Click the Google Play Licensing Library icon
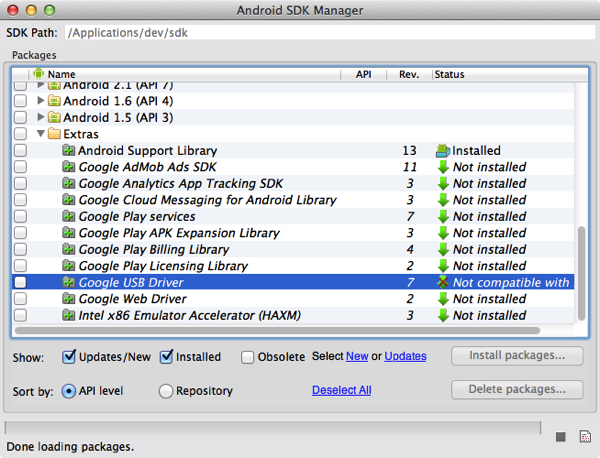Viewport: 600px width, 458px height. 68,266
